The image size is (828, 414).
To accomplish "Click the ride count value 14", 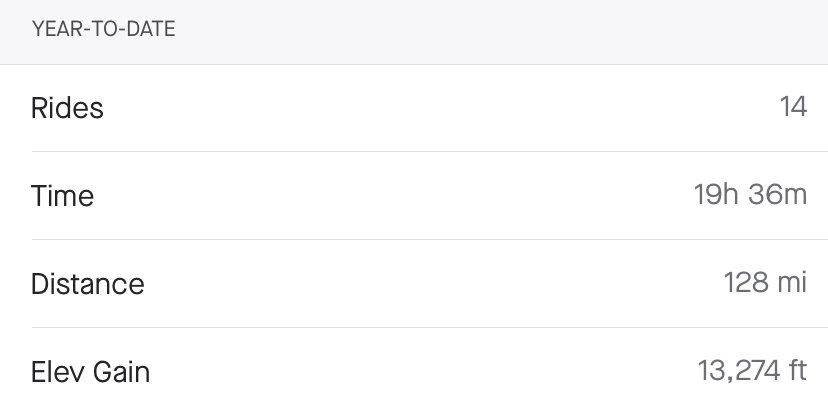I will coord(793,107).
